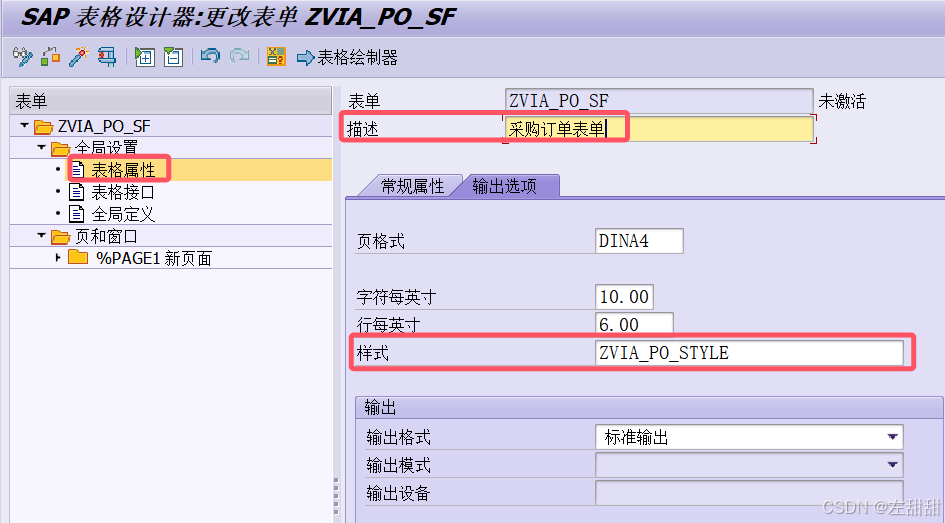The height and width of the screenshot is (523, 945).
Task: Click the %PAGE1 folder icon
Action: coord(78,257)
